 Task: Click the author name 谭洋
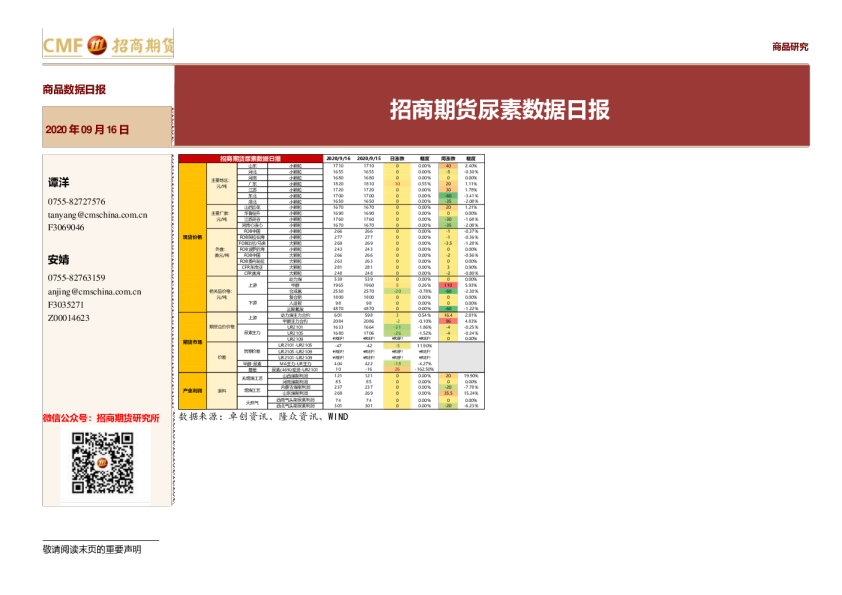[x=59, y=183]
